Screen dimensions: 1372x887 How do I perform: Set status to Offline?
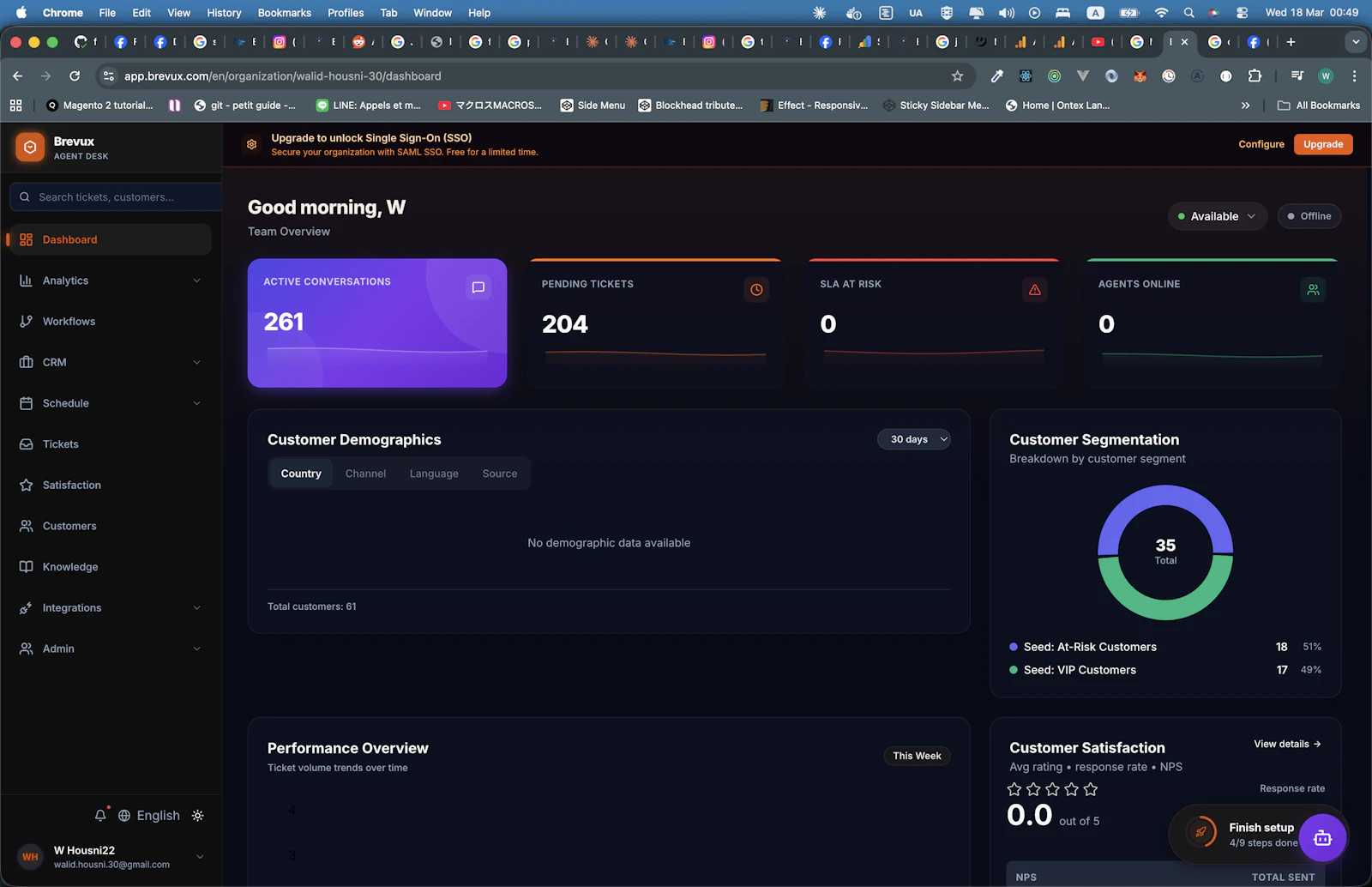tap(1309, 215)
